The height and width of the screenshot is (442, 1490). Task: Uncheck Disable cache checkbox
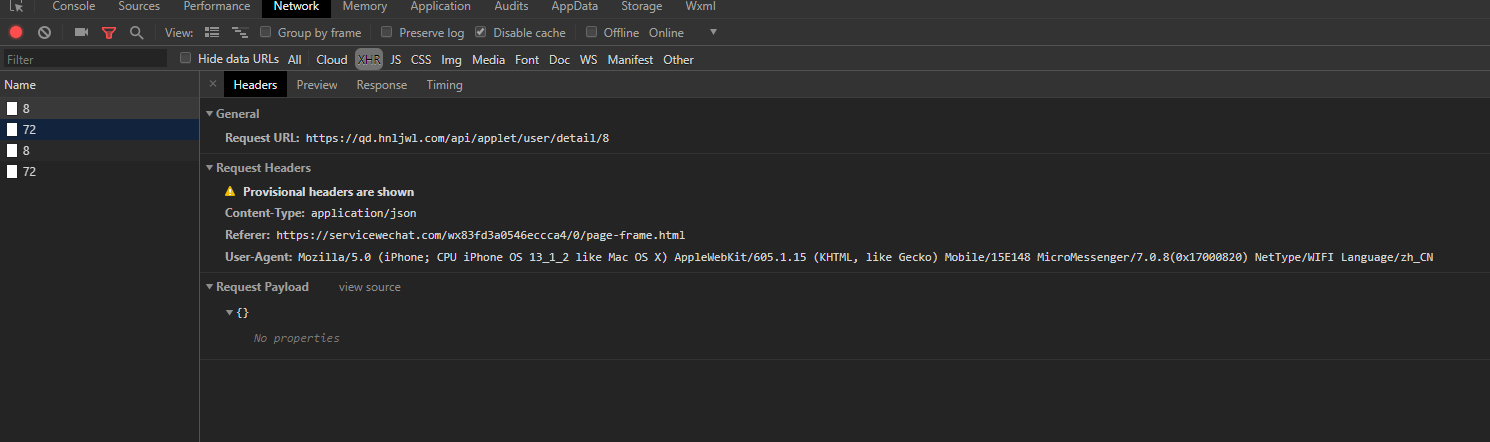[x=481, y=33]
